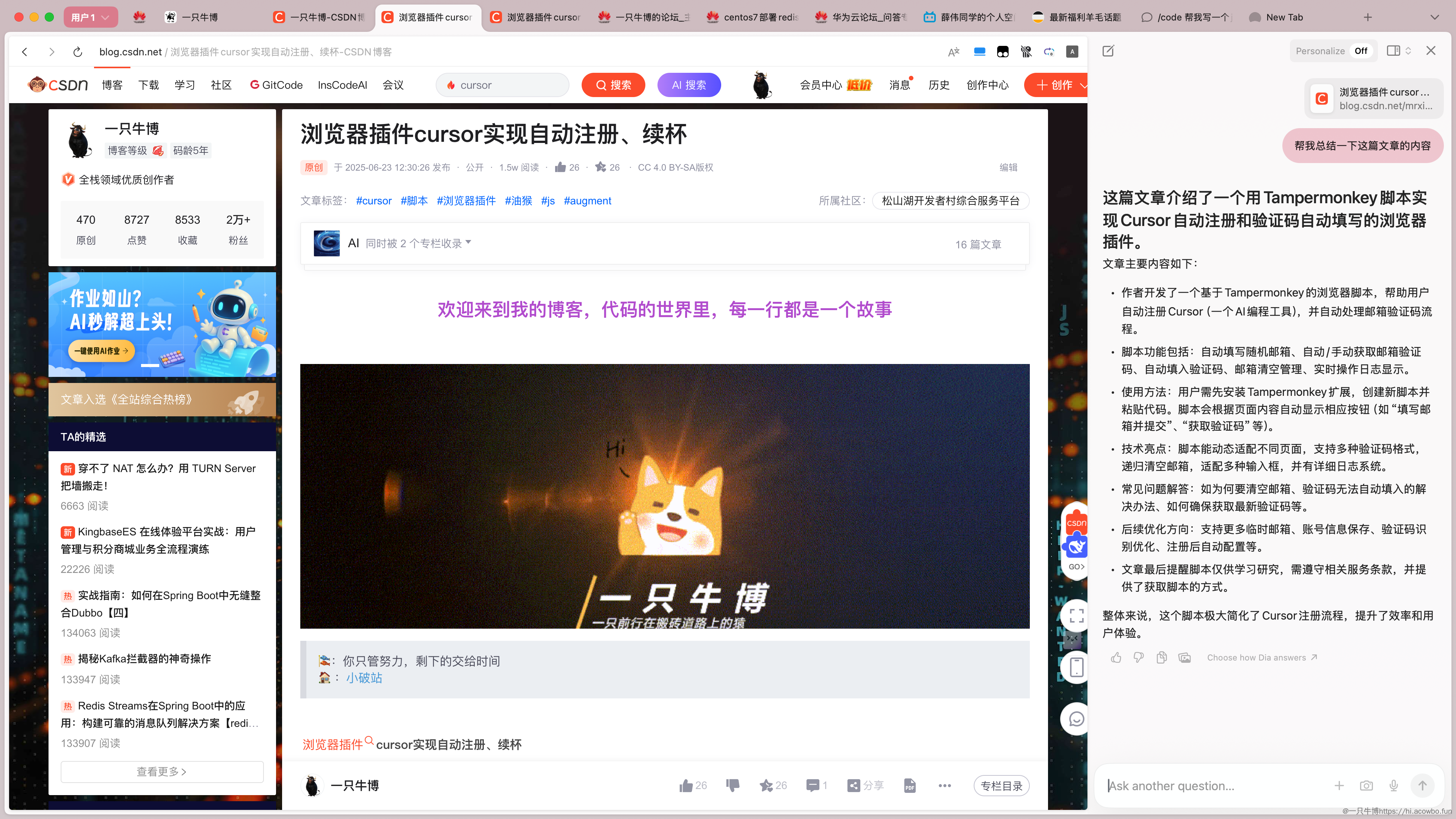Open GitCode in the CSDN nav bar
This screenshot has width=1456, height=819.
(276, 85)
